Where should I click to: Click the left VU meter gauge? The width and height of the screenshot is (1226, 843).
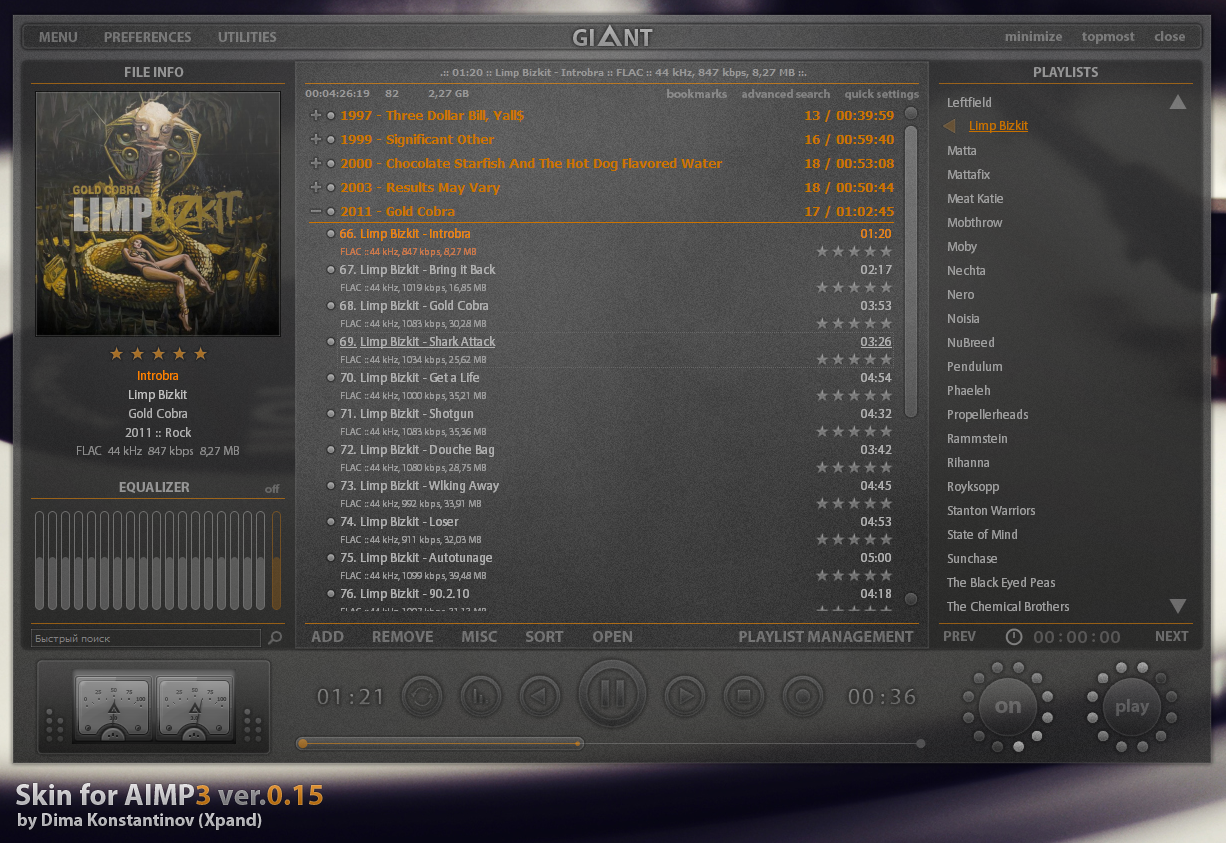(113, 708)
